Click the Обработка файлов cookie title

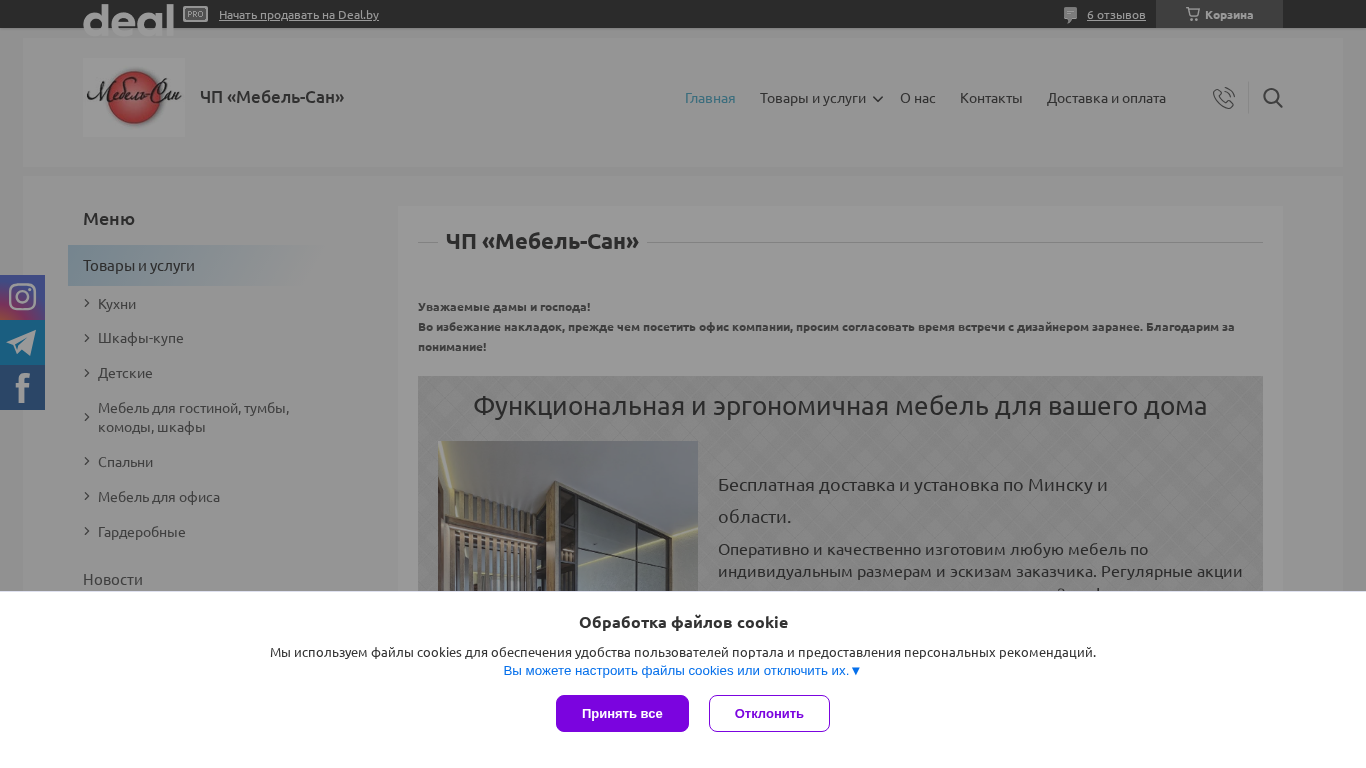(x=683, y=622)
